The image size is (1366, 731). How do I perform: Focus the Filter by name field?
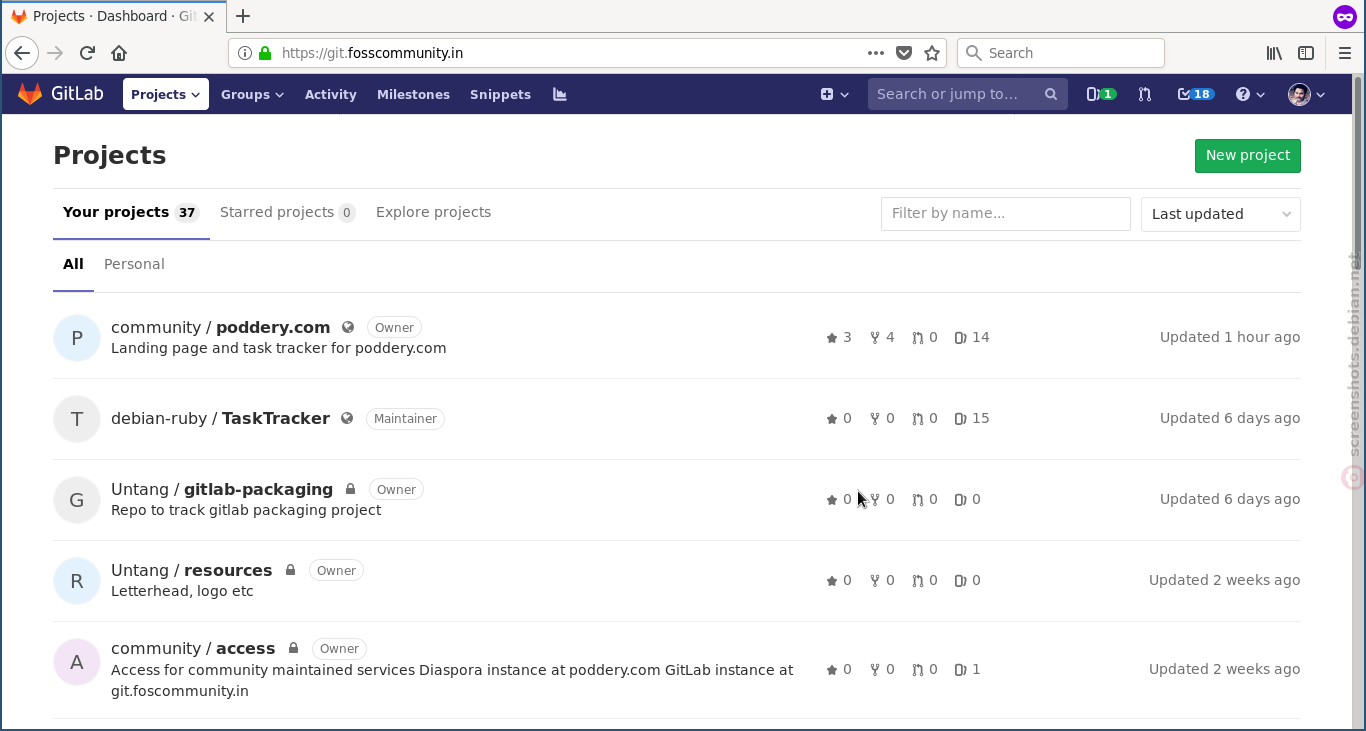pos(1006,213)
